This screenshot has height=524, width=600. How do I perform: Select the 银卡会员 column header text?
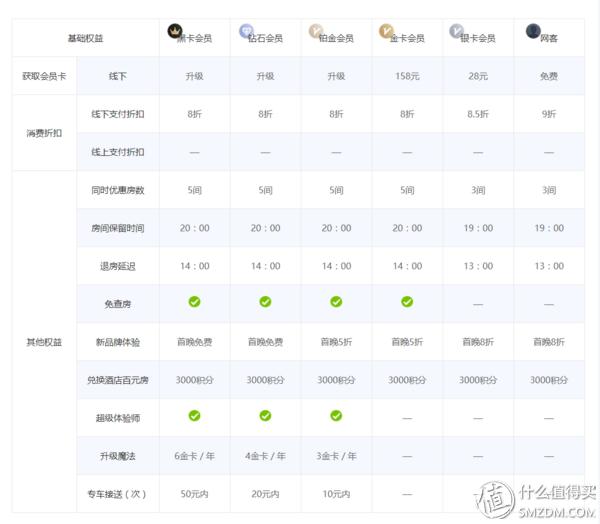click(x=478, y=38)
